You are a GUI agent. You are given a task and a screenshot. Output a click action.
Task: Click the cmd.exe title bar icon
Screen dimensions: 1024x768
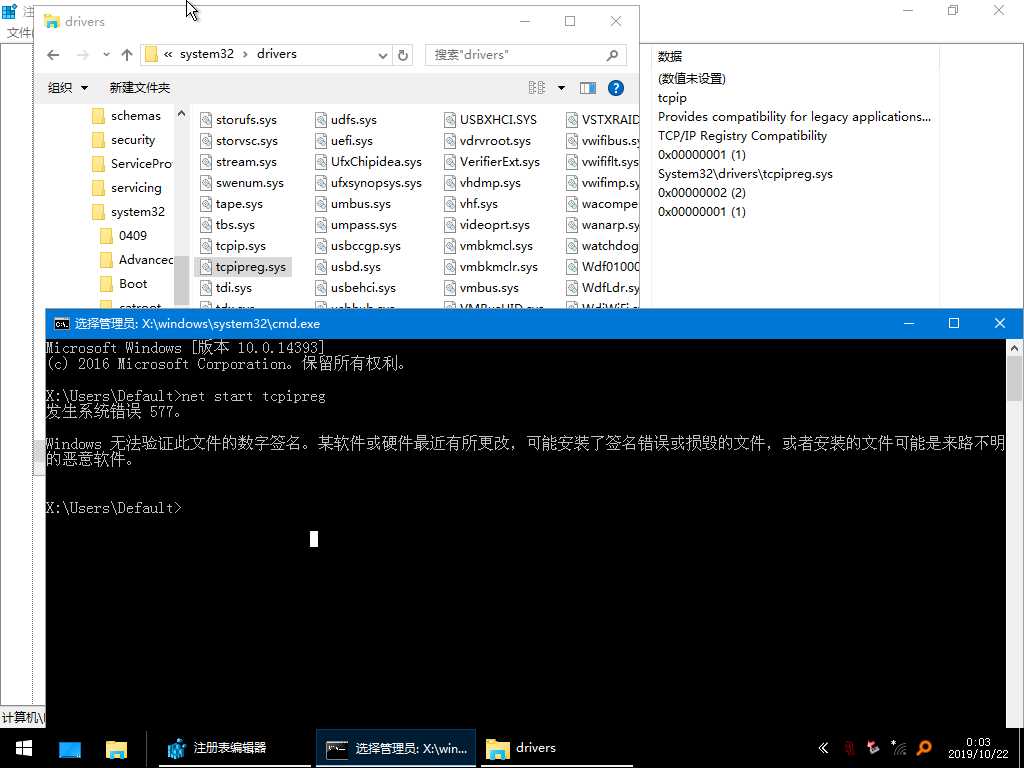[x=62, y=324]
